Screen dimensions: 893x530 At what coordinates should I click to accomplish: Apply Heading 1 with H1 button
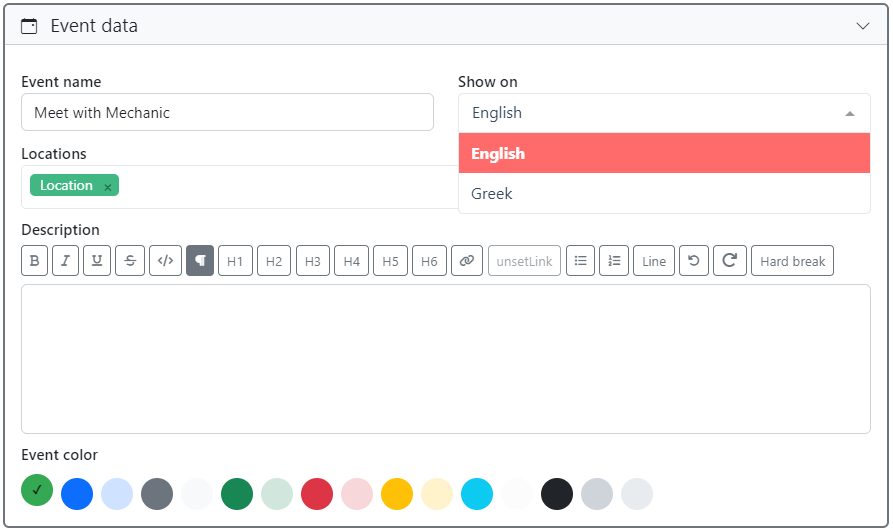click(235, 261)
